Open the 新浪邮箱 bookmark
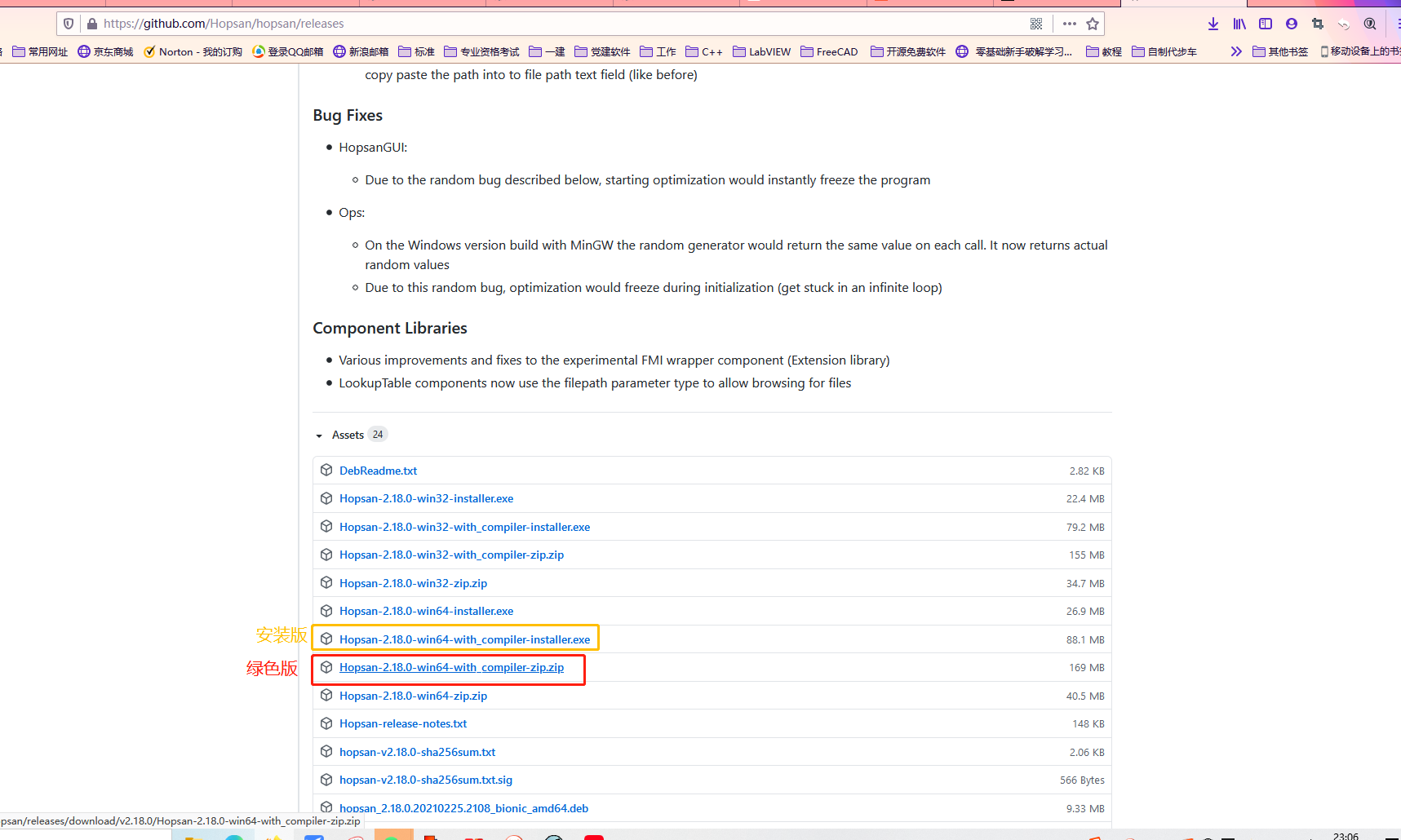Screen dimensions: 1401x840 click(361, 51)
